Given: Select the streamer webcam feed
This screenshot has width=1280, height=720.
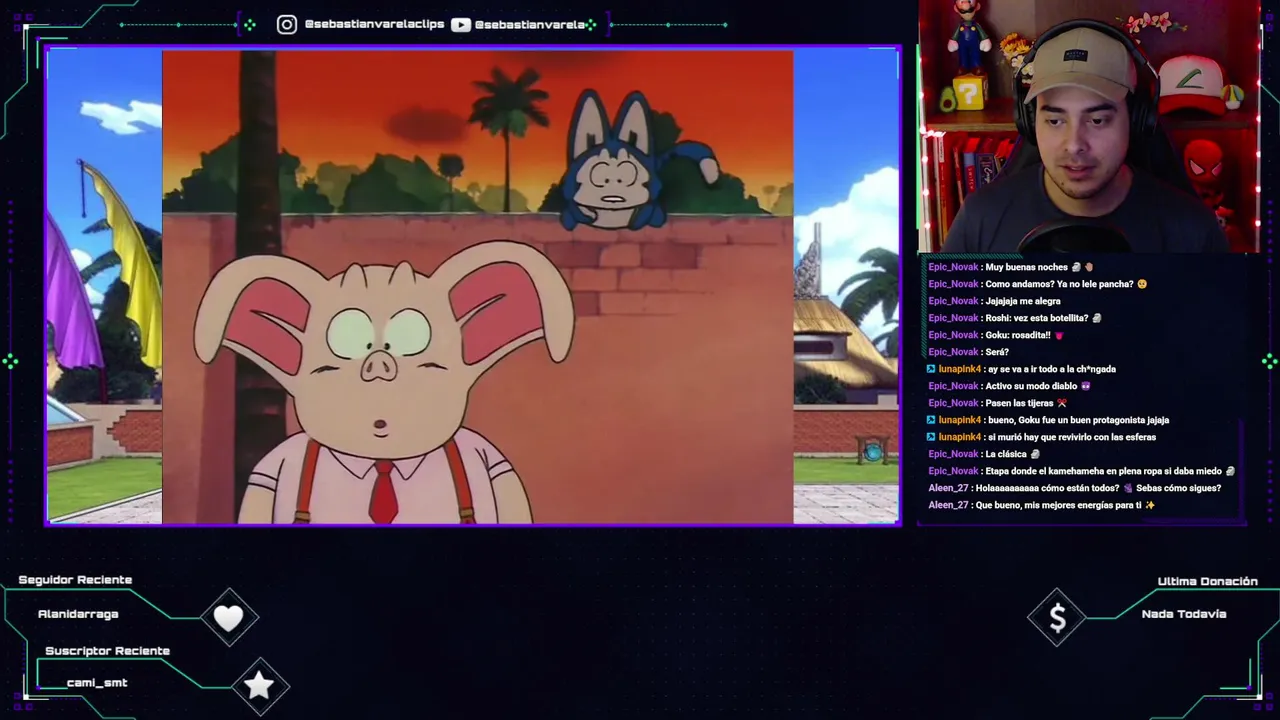Looking at the screenshot, I should coord(1089,127).
